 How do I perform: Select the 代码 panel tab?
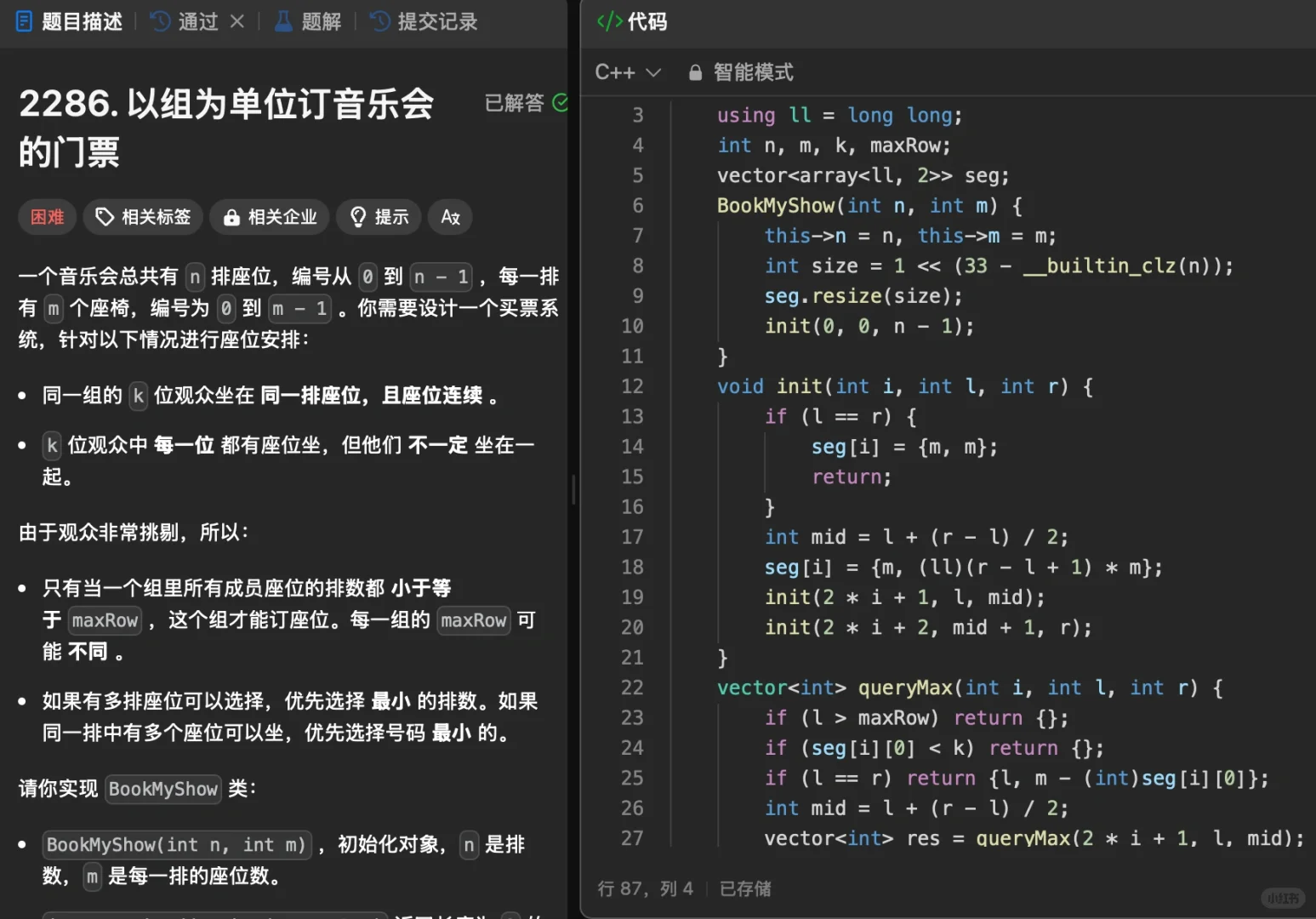[632, 21]
